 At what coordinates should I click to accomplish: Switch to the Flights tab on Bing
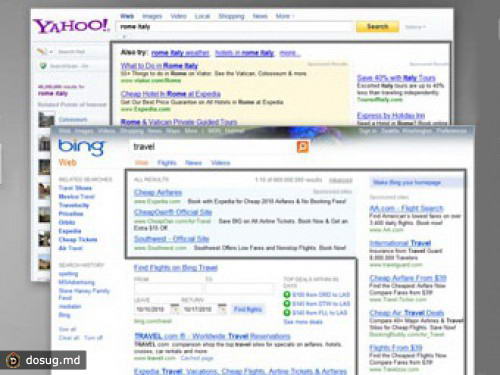pos(167,163)
